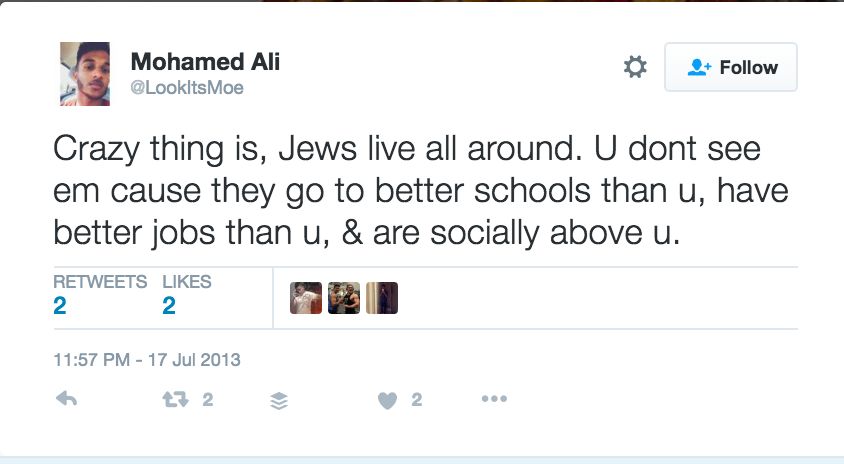
Task: Click the last liker avatar thumbnail
Action: coord(382,297)
